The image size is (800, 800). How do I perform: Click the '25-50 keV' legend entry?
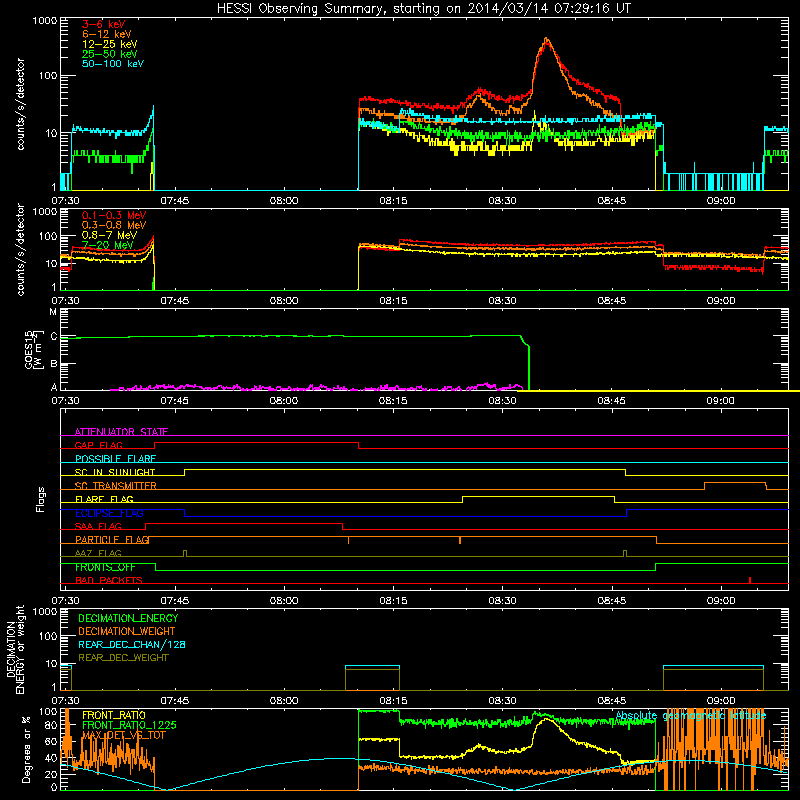[x=110, y=54]
